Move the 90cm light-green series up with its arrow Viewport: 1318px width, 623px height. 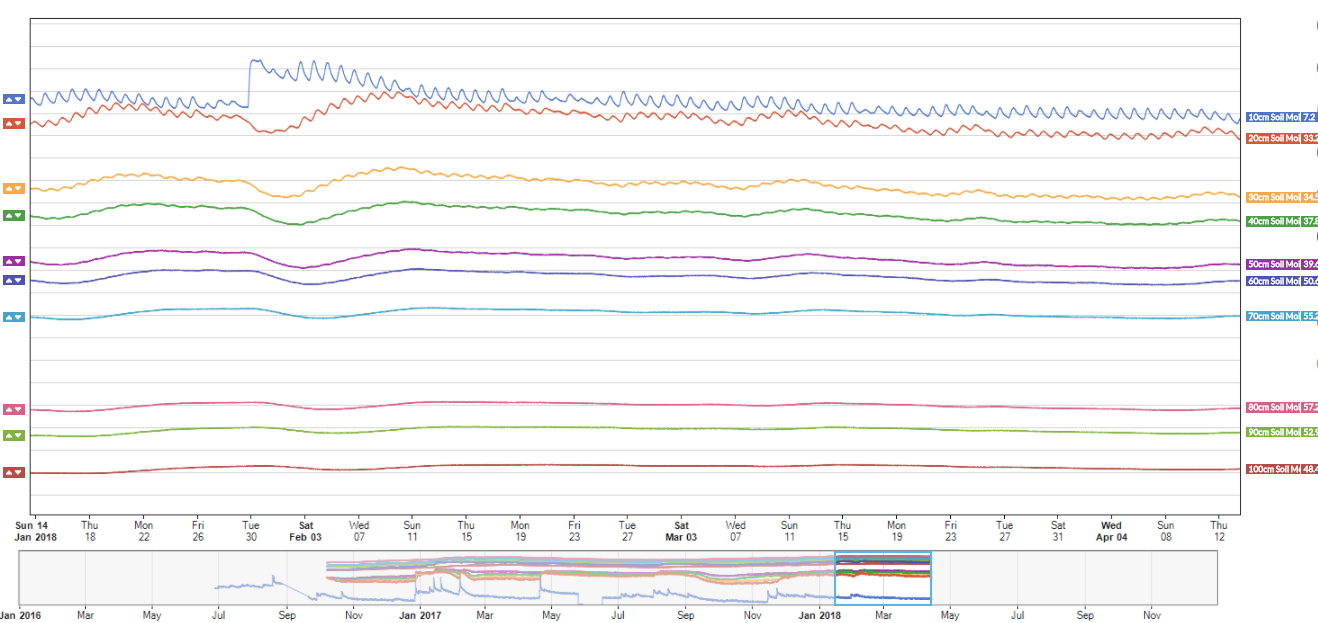pyautogui.click(x=9, y=435)
